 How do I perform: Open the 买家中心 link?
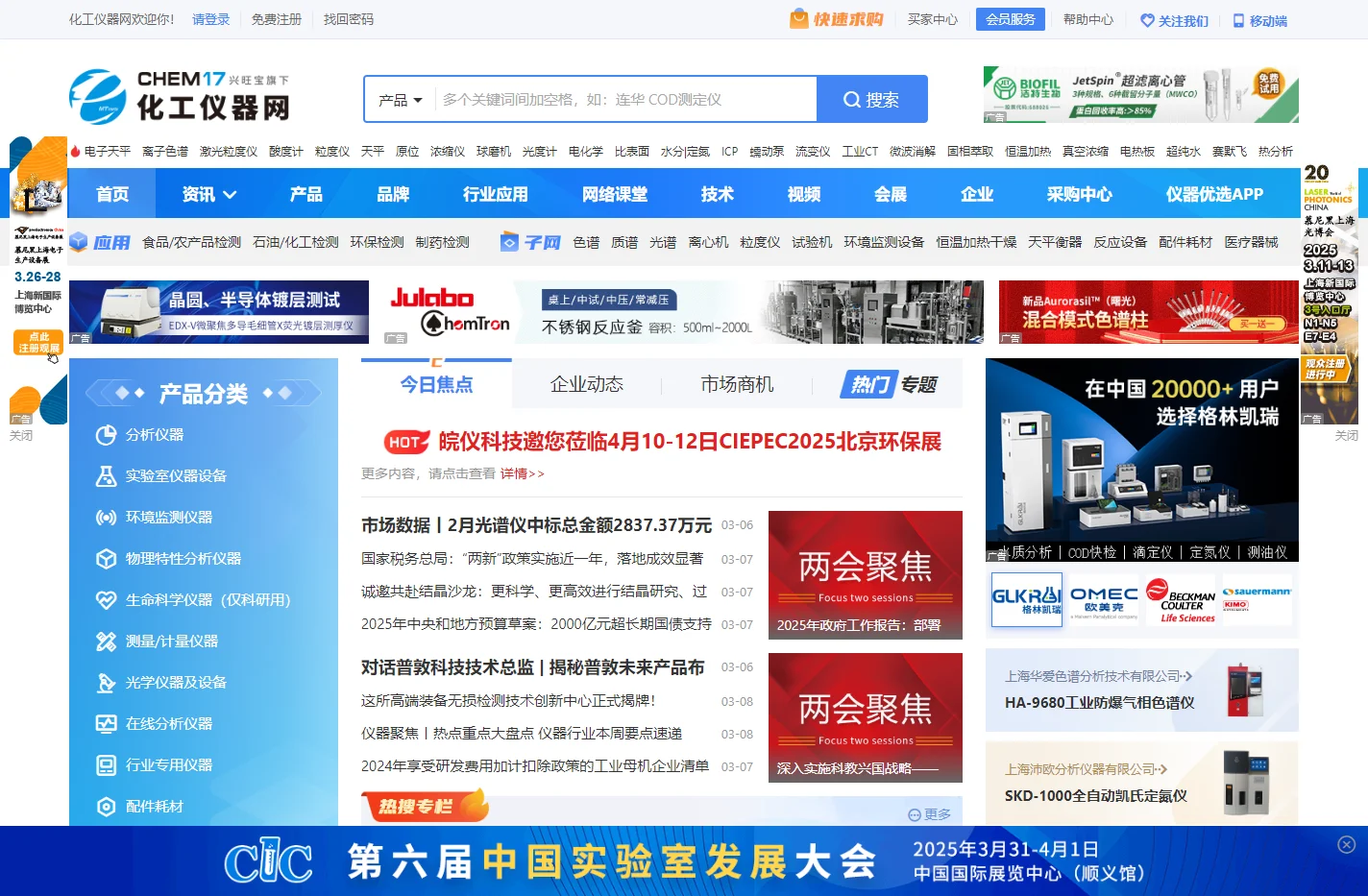[933, 19]
